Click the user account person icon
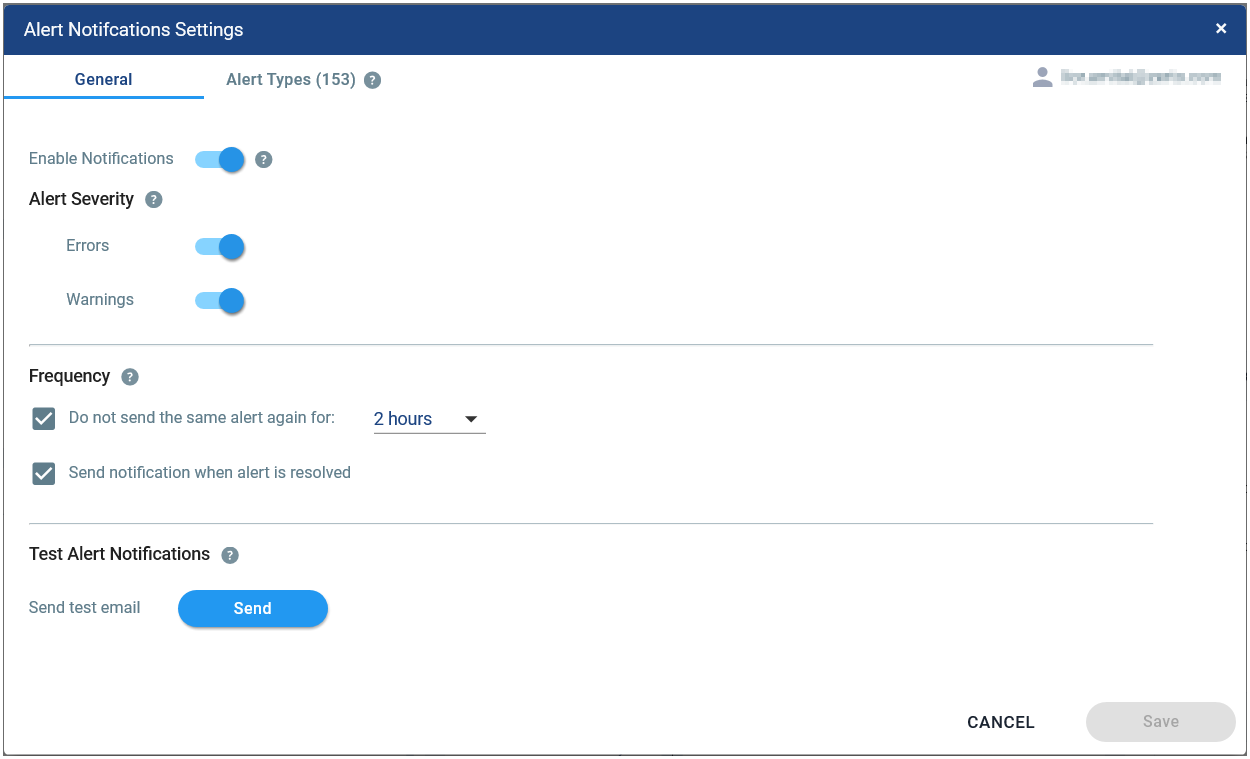 coord(1043,77)
